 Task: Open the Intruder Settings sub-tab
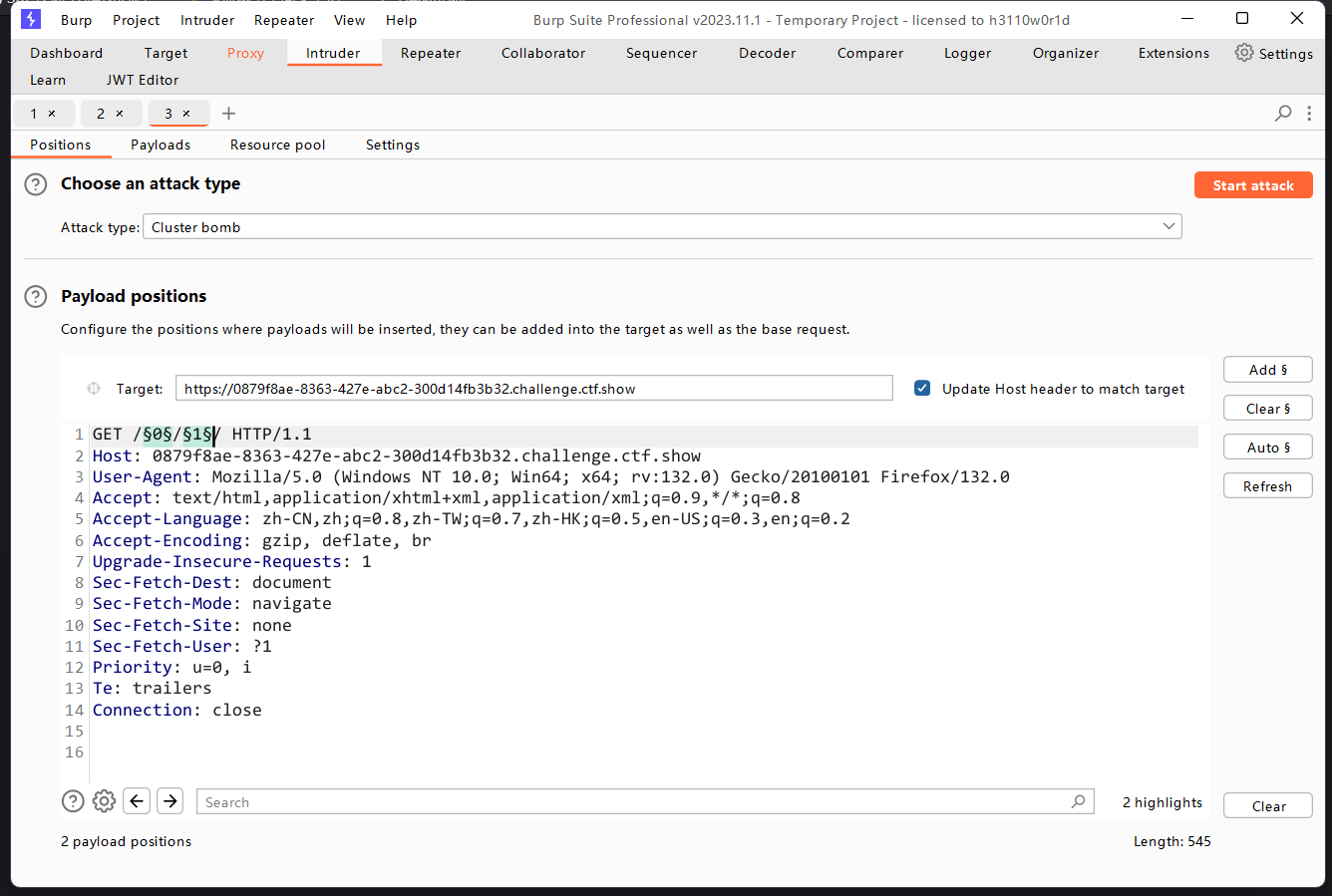click(x=393, y=145)
